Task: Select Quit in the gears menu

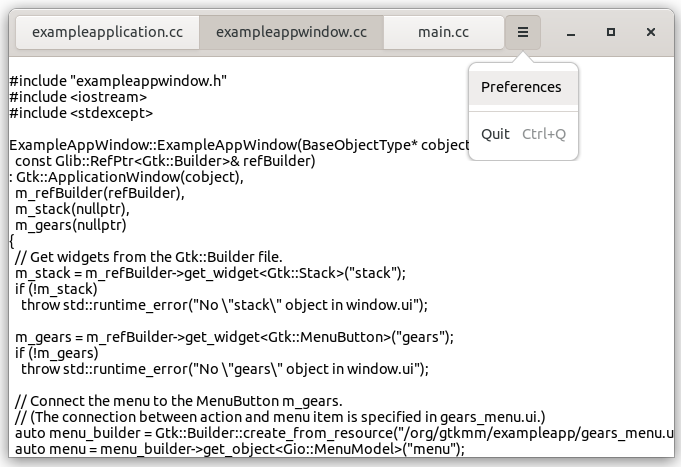Action: coord(496,134)
